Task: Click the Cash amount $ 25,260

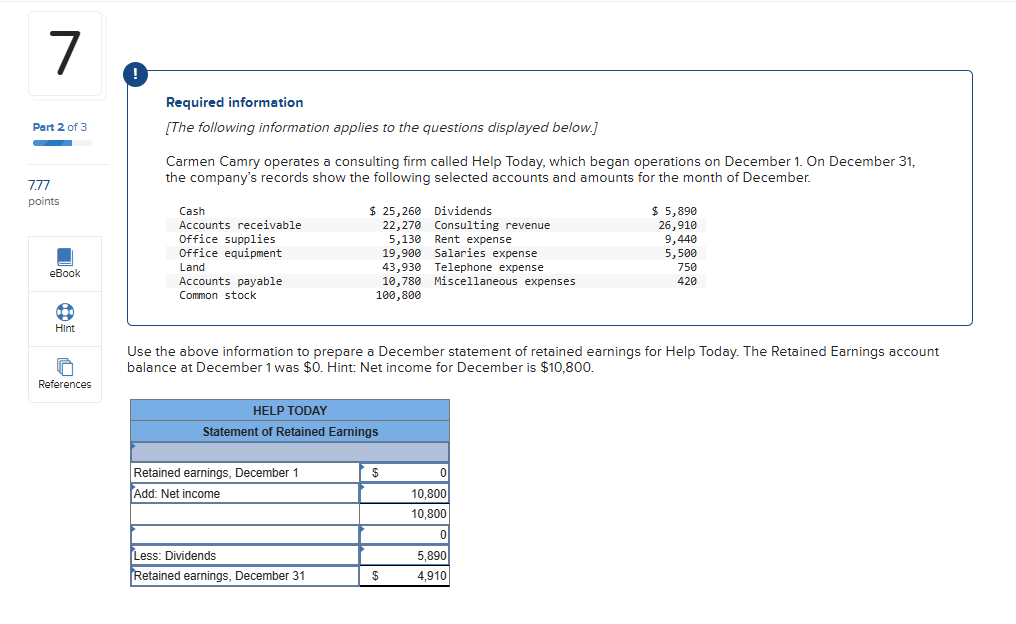Action: pyautogui.click(x=395, y=211)
